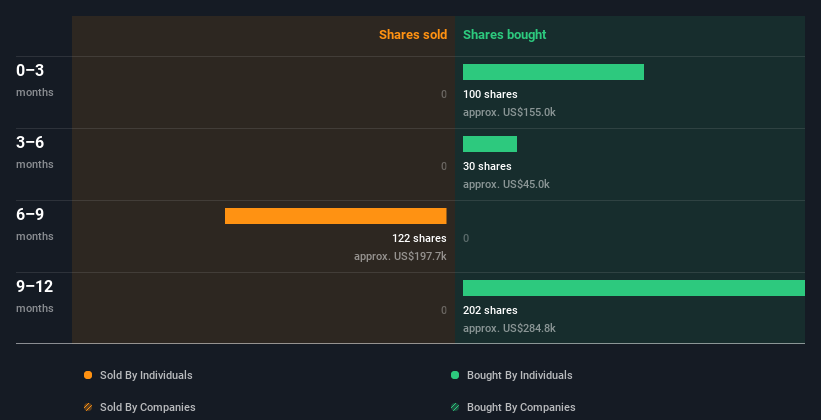Click the Bought By Individuals legend text

point(519,375)
